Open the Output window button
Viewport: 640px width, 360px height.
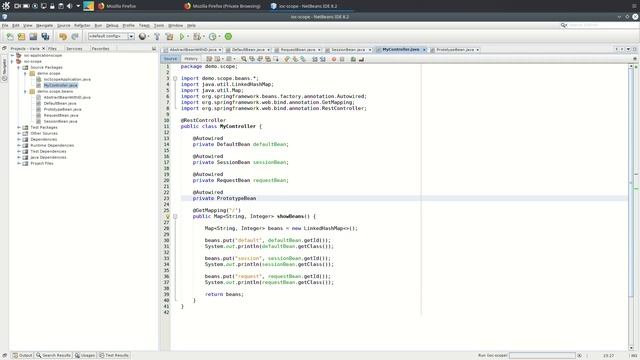click(22, 356)
